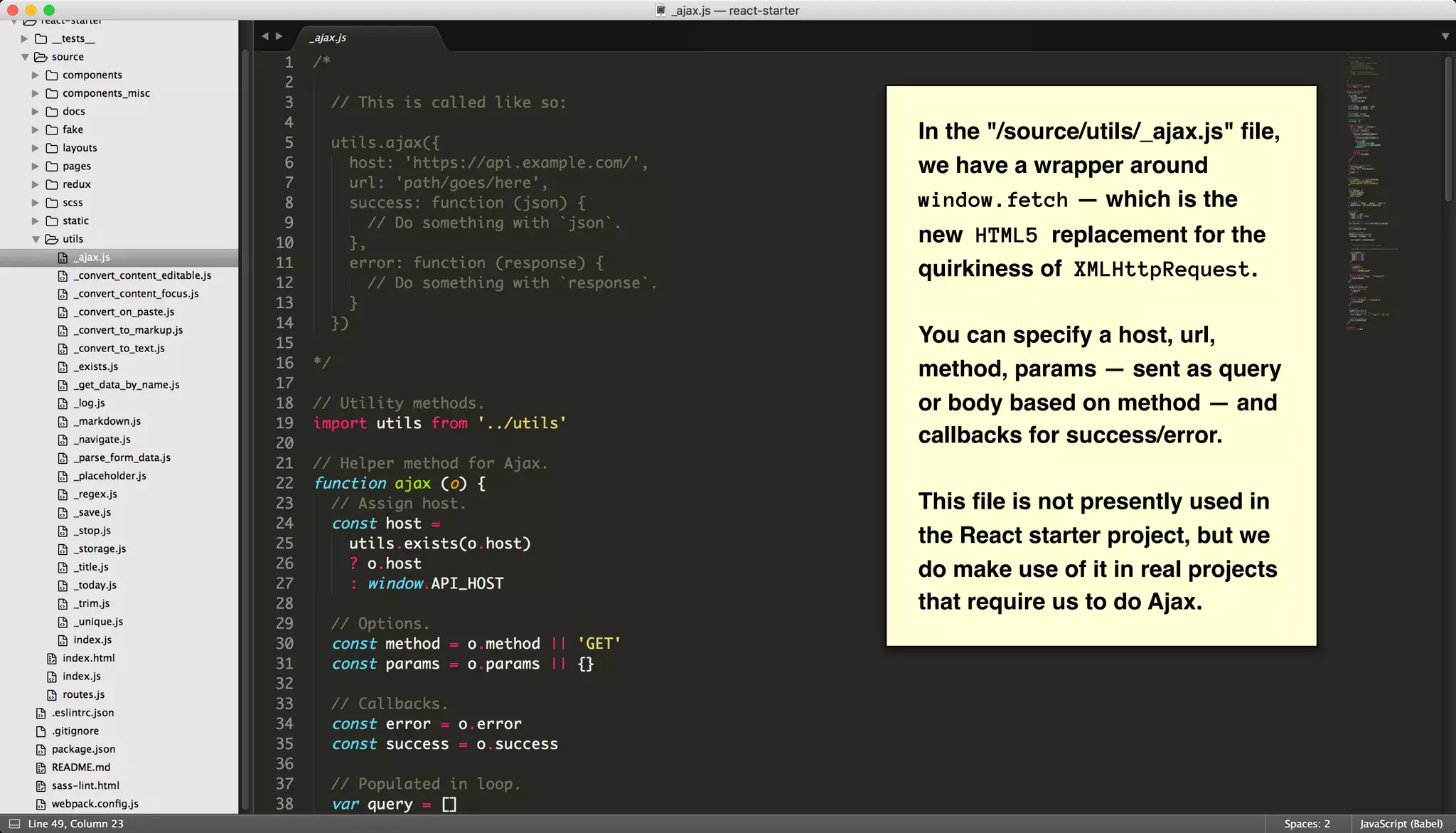Click the webpack.config.js file icon
The width and height of the screenshot is (1456, 833).
point(41,804)
